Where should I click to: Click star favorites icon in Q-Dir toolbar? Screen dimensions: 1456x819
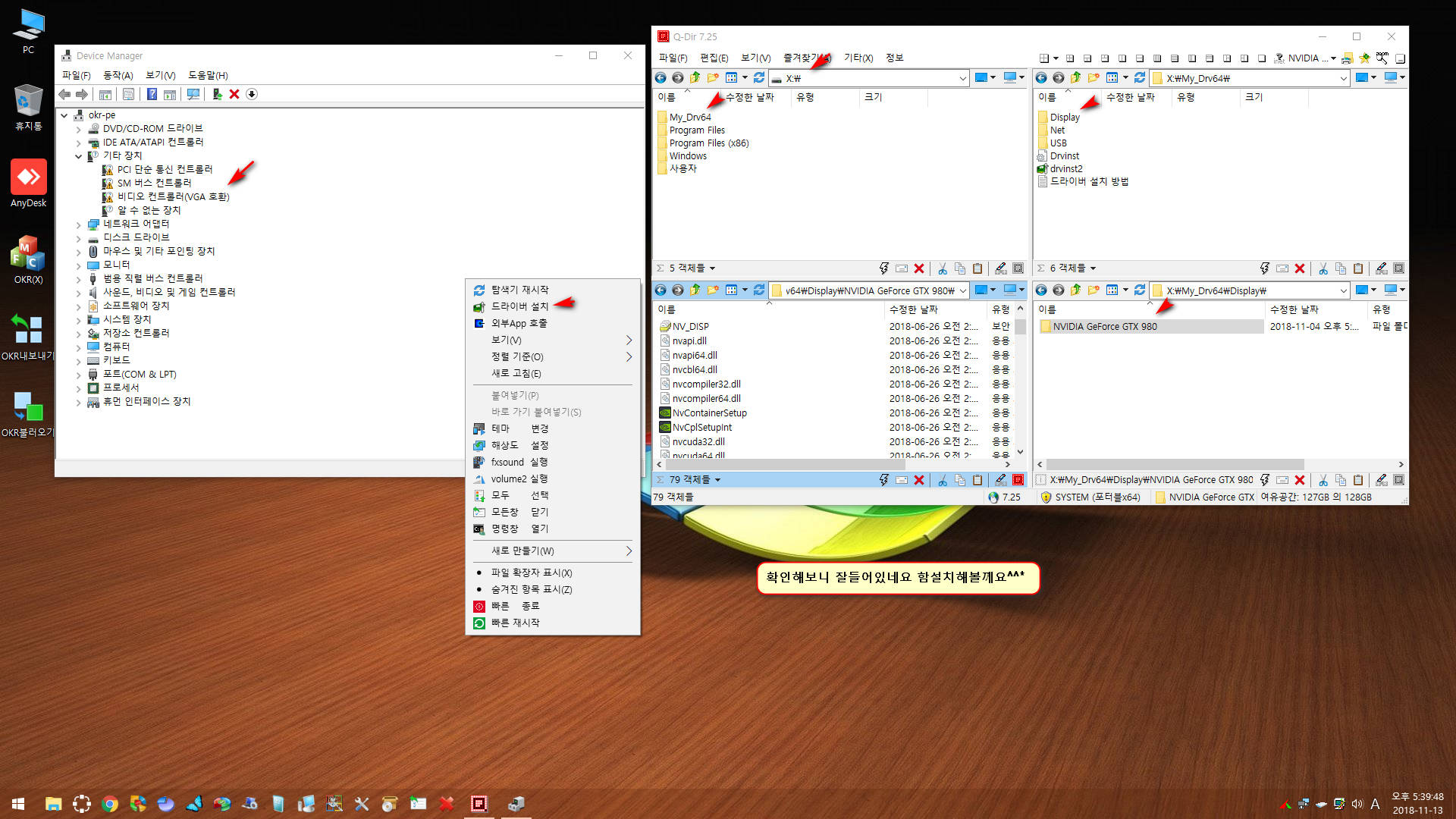1365,58
